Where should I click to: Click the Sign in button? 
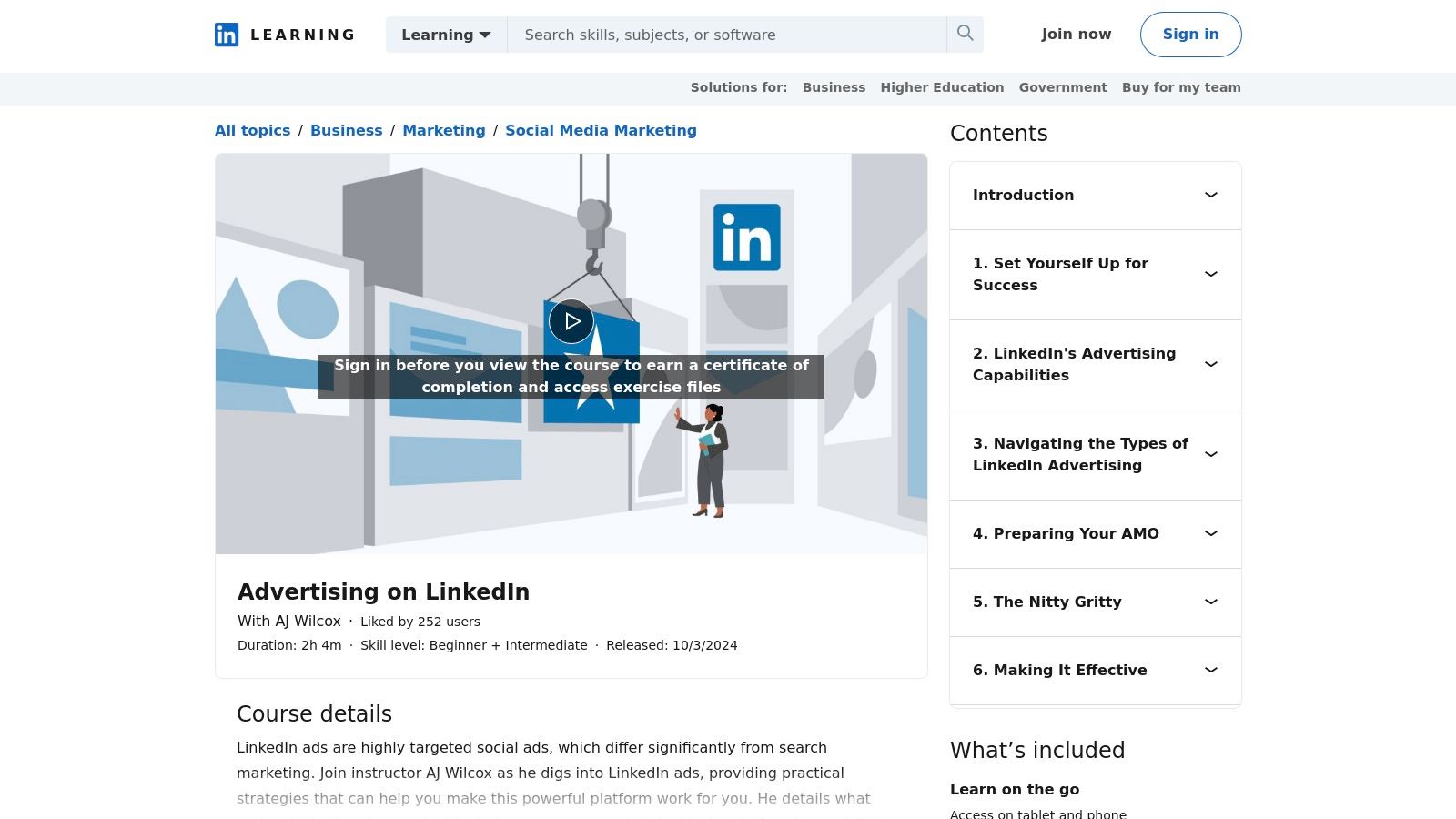pyautogui.click(x=1190, y=34)
